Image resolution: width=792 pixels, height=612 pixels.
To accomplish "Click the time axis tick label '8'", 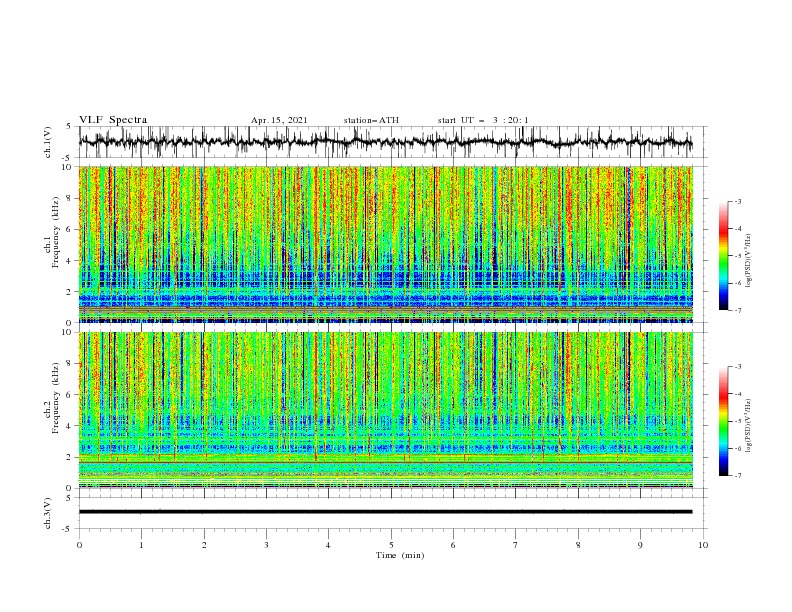I will [x=578, y=545].
